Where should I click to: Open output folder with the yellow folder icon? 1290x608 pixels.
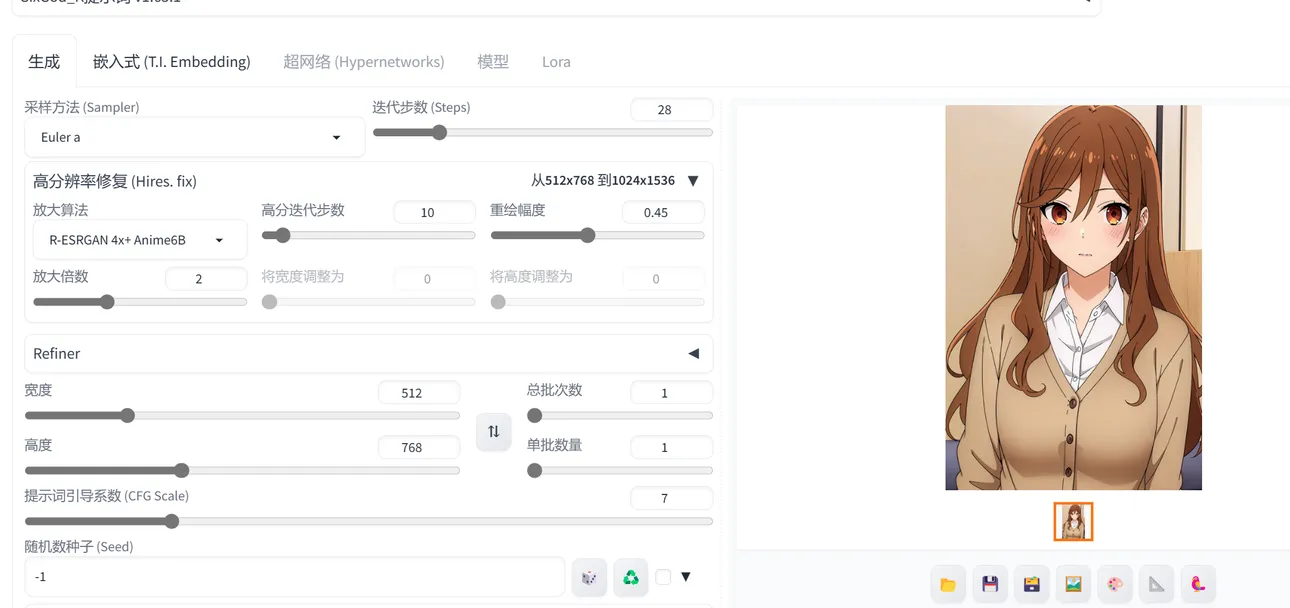(x=948, y=584)
